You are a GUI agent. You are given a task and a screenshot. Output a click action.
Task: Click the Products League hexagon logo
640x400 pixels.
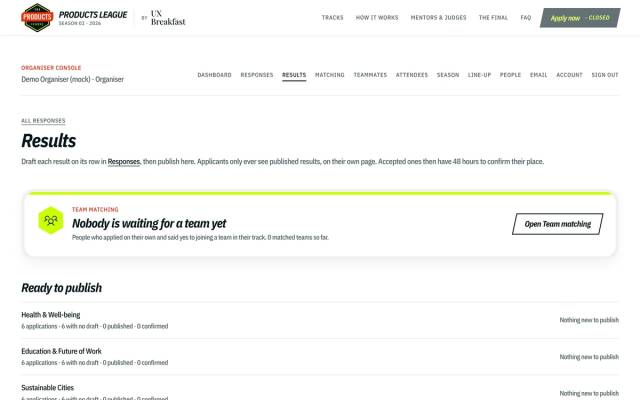coord(37,18)
